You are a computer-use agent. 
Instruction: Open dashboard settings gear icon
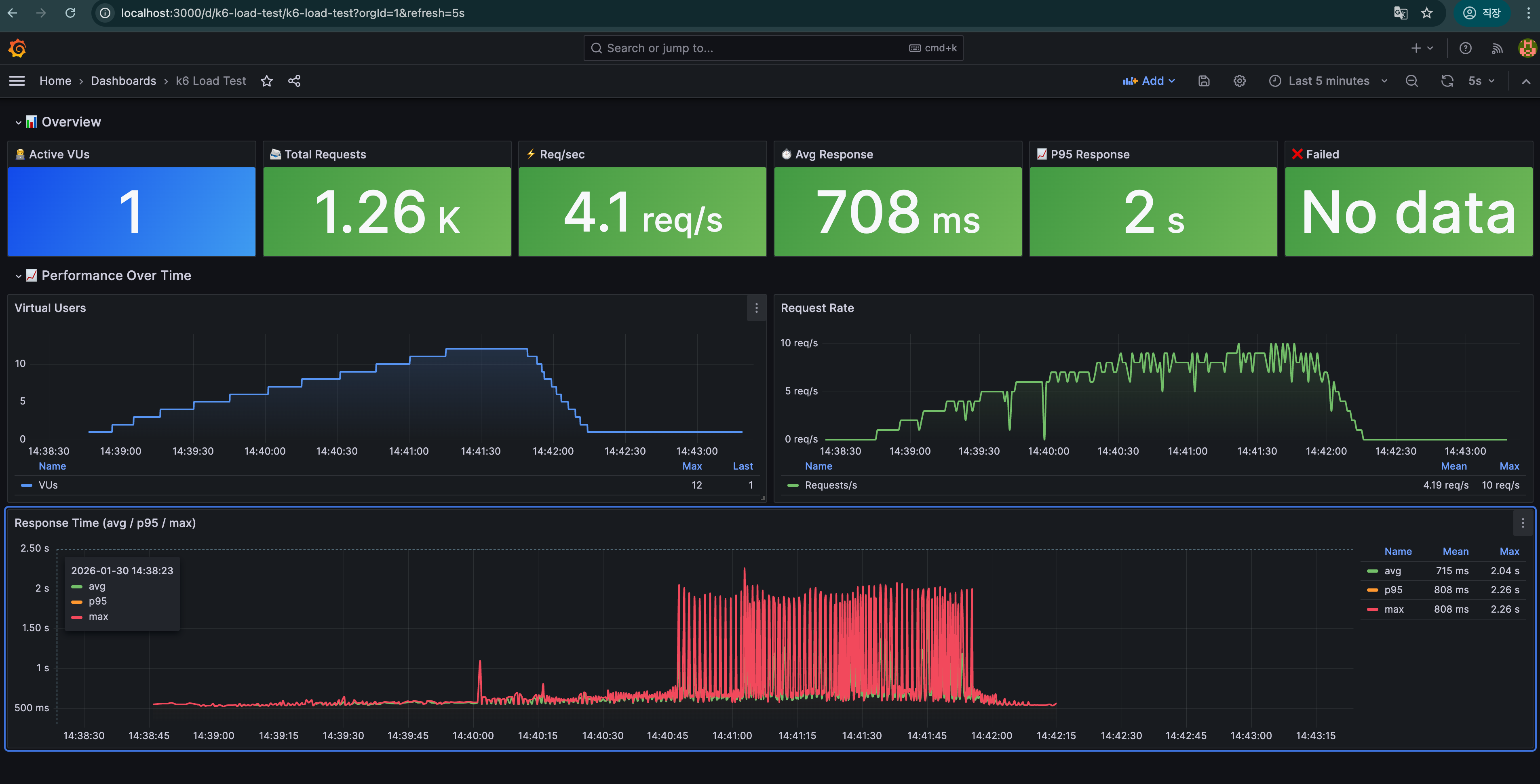point(1239,81)
